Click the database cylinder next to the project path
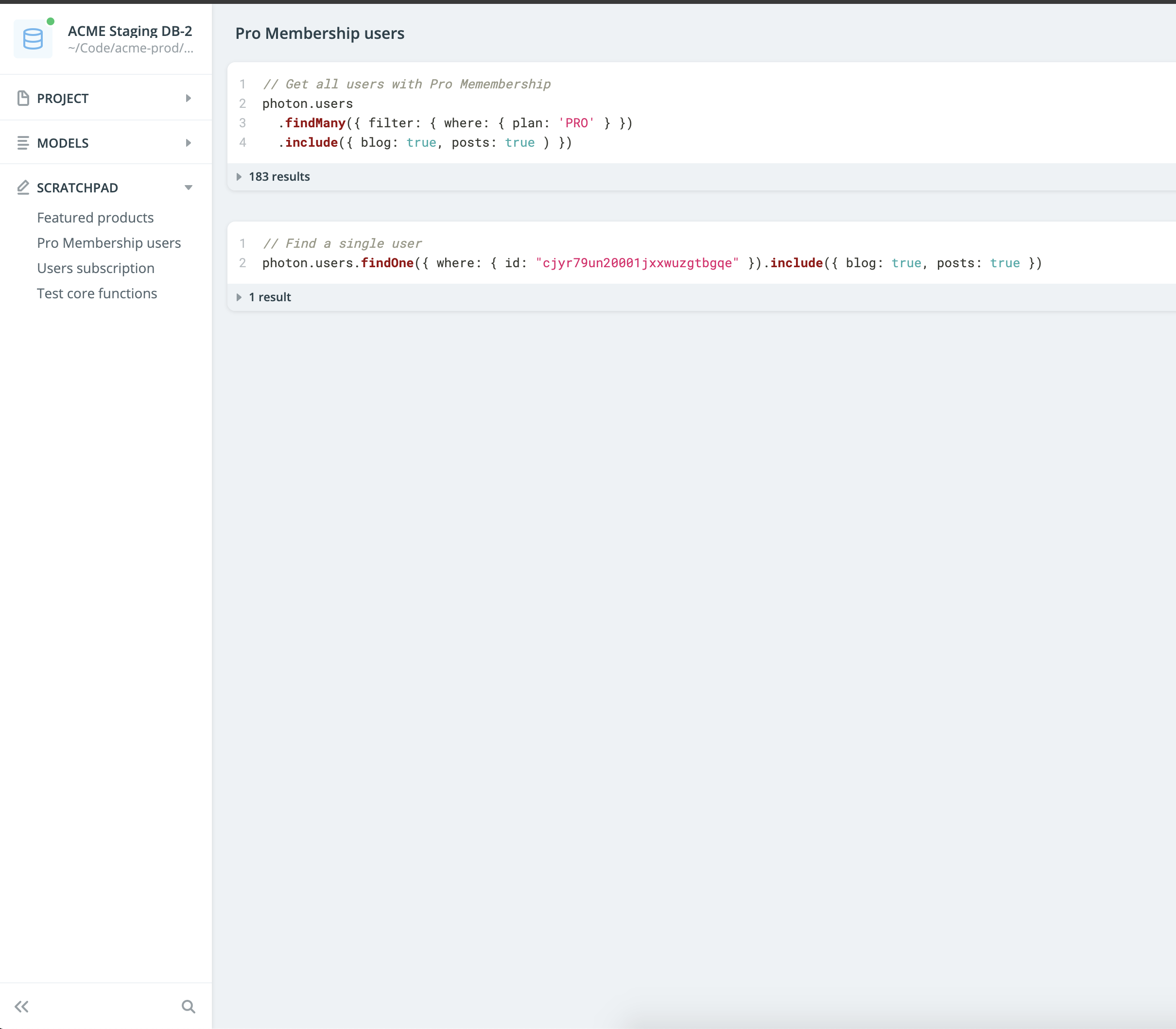This screenshot has height=1029, width=1176. coord(33,38)
